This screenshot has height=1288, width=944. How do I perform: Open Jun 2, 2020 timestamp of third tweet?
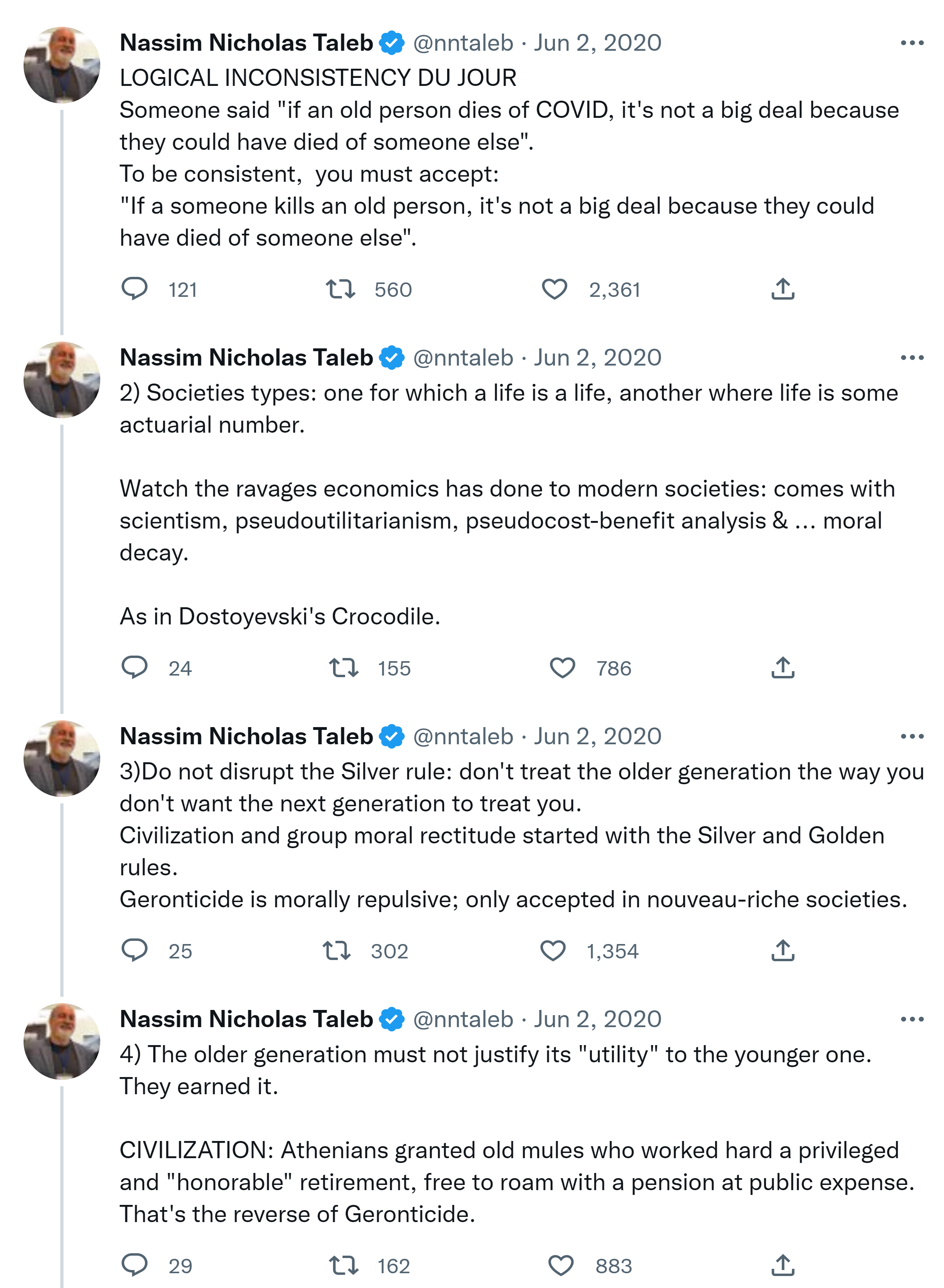(x=597, y=736)
